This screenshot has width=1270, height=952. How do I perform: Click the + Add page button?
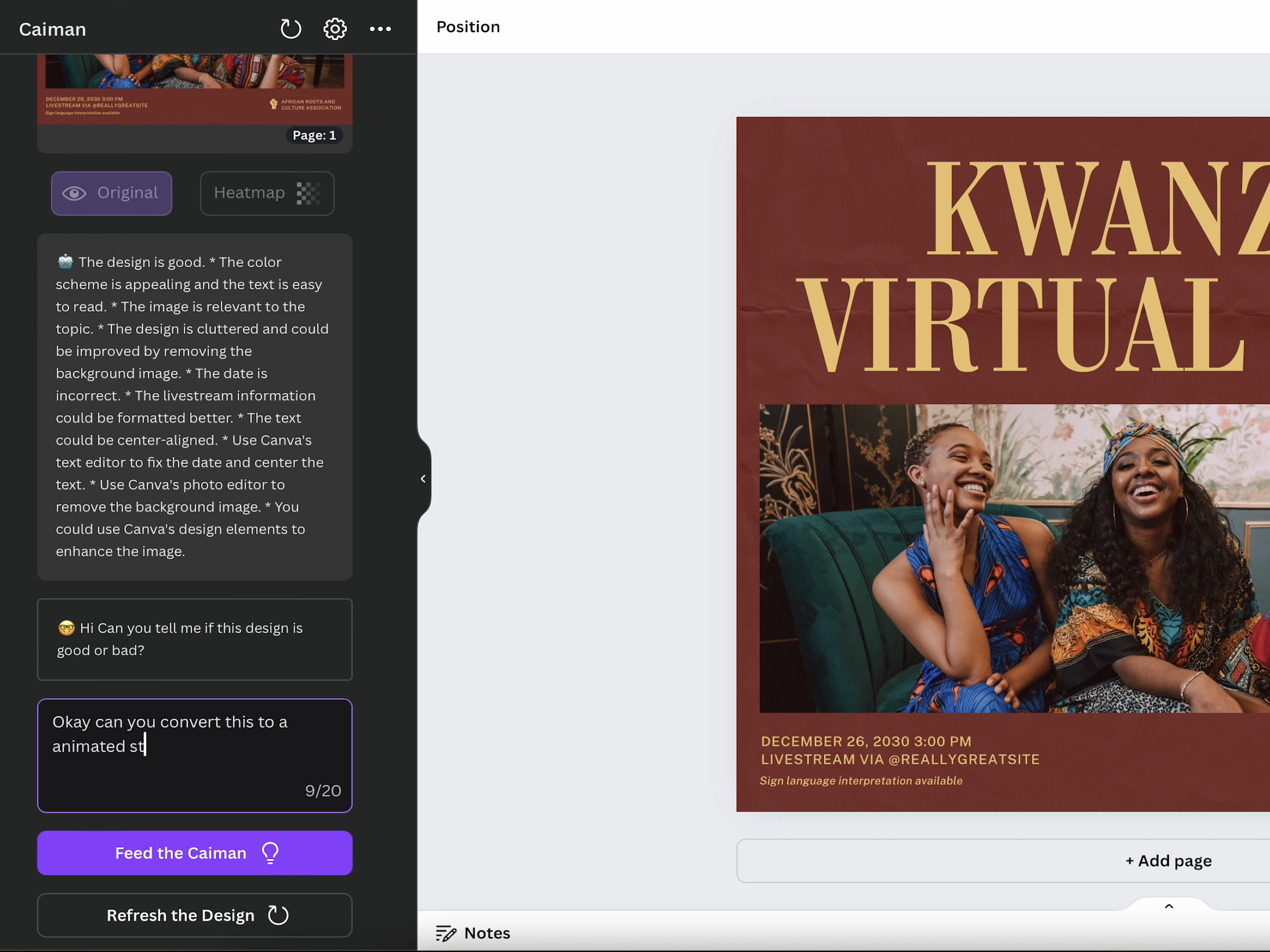click(x=1168, y=861)
